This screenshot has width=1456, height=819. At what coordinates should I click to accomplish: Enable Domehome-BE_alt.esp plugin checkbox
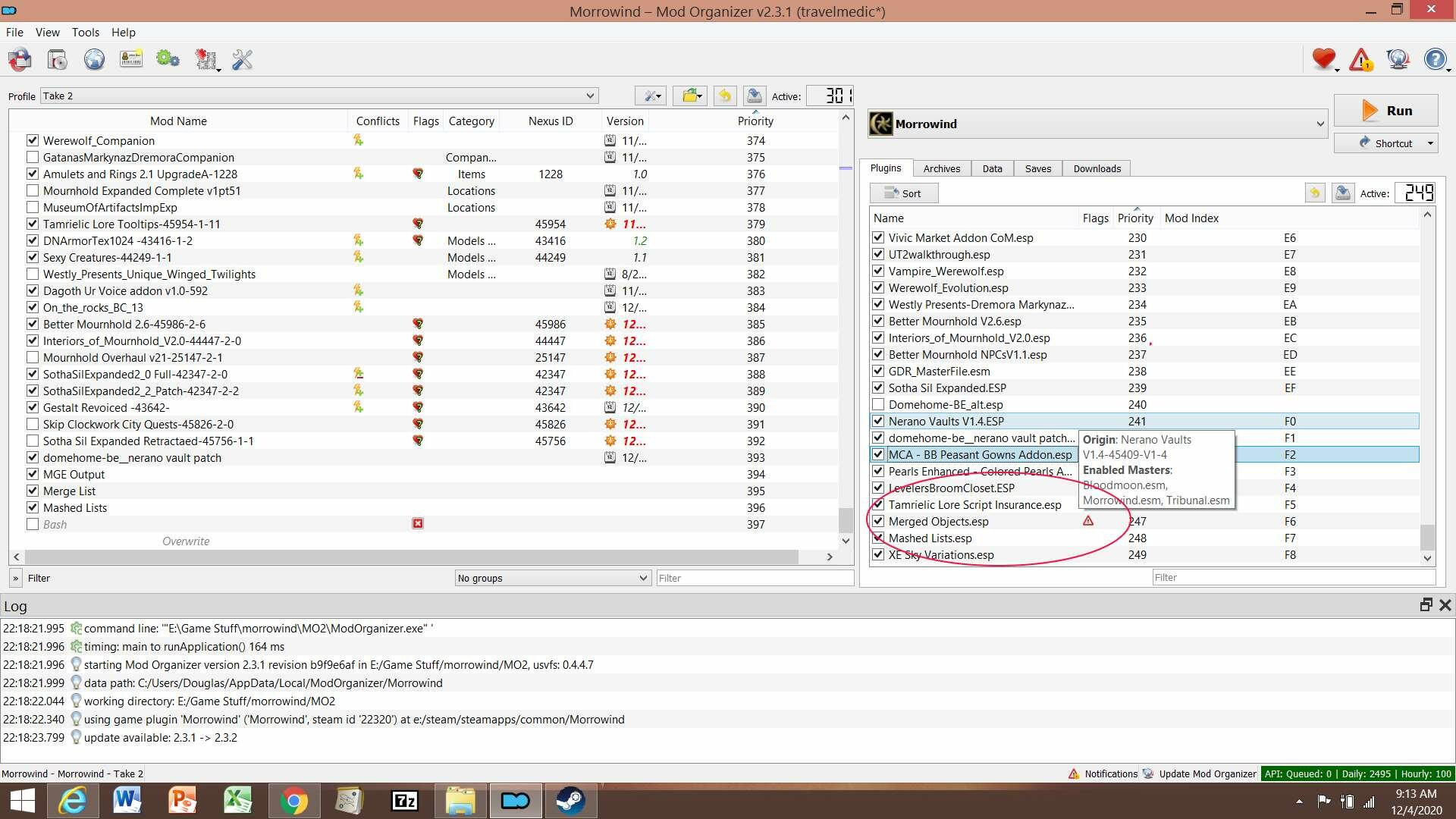[x=878, y=404]
